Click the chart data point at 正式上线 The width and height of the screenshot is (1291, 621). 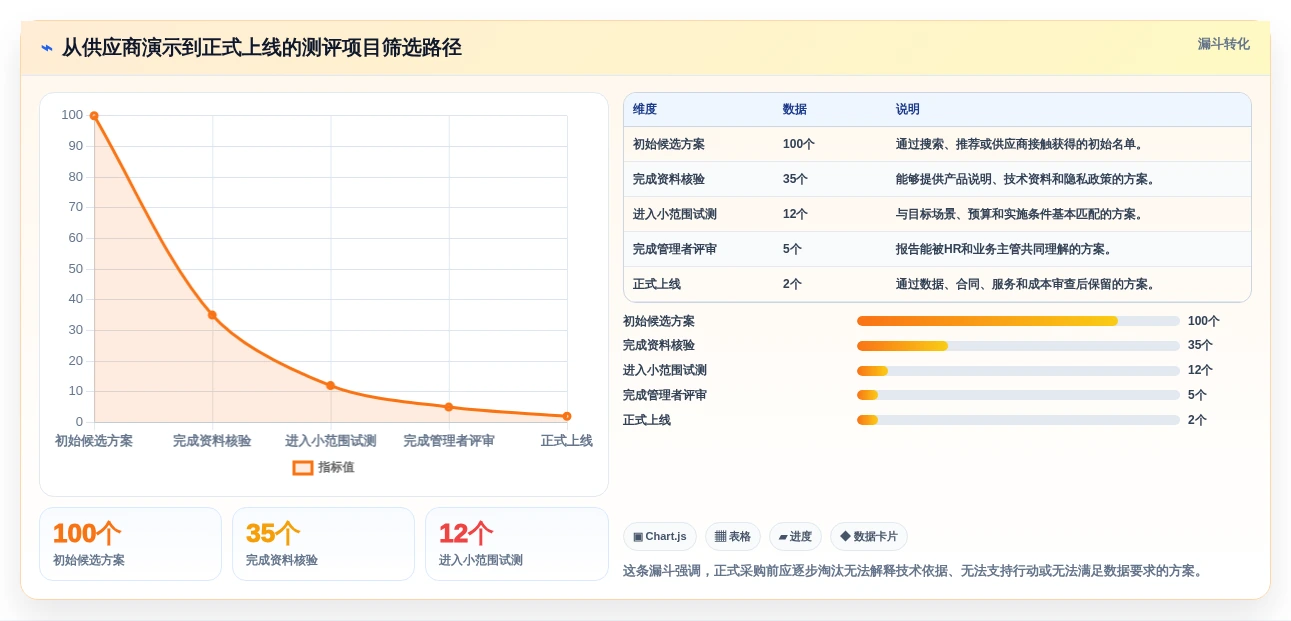tap(567, 416)
